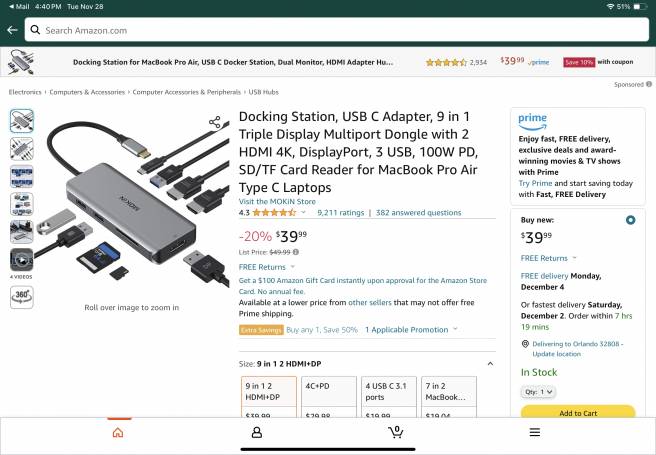Image resolution: width=656 pixels, height=455 pixels.
Task: Click the Add to Cart button
Action: (x=578, y=413)
